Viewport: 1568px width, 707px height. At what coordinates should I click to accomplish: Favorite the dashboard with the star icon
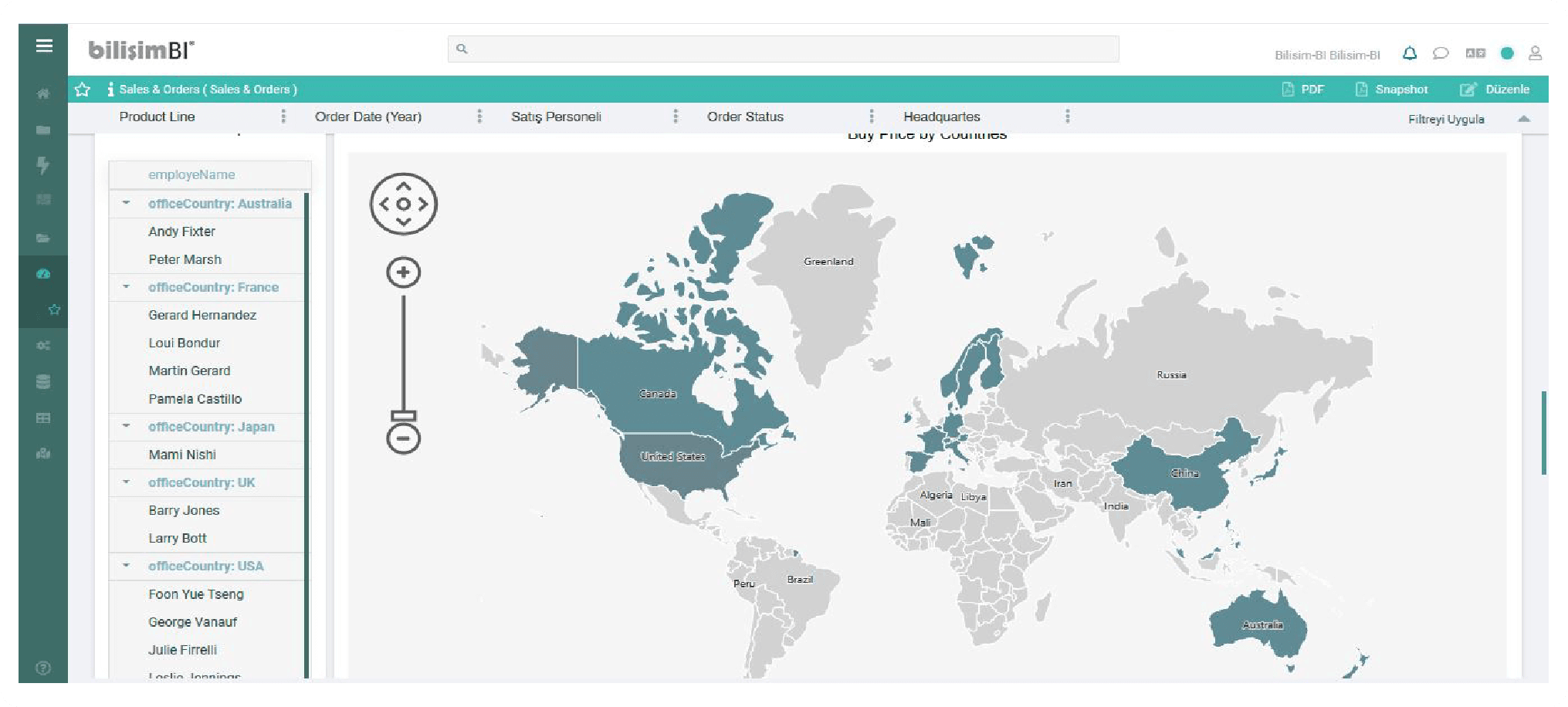coord(83,90)
